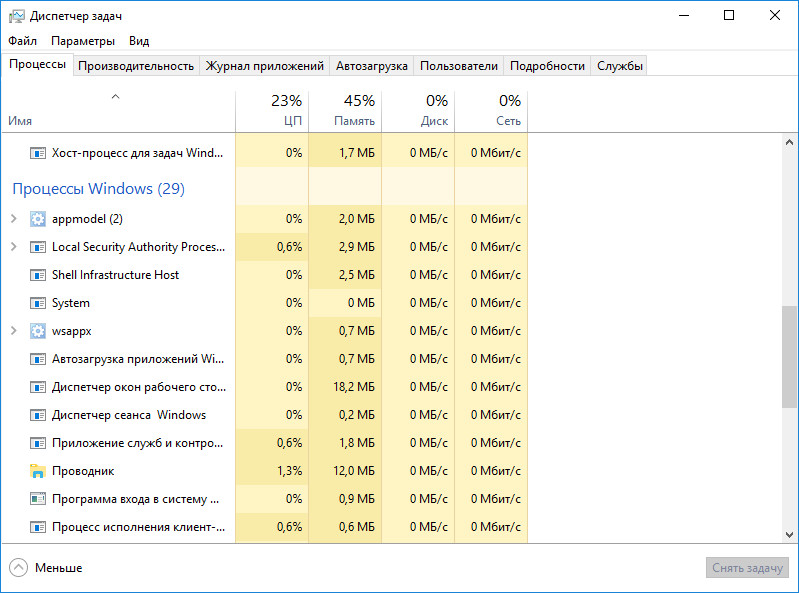
Task: Maximize the Диспетчер задач window
Action: (729, 15)
